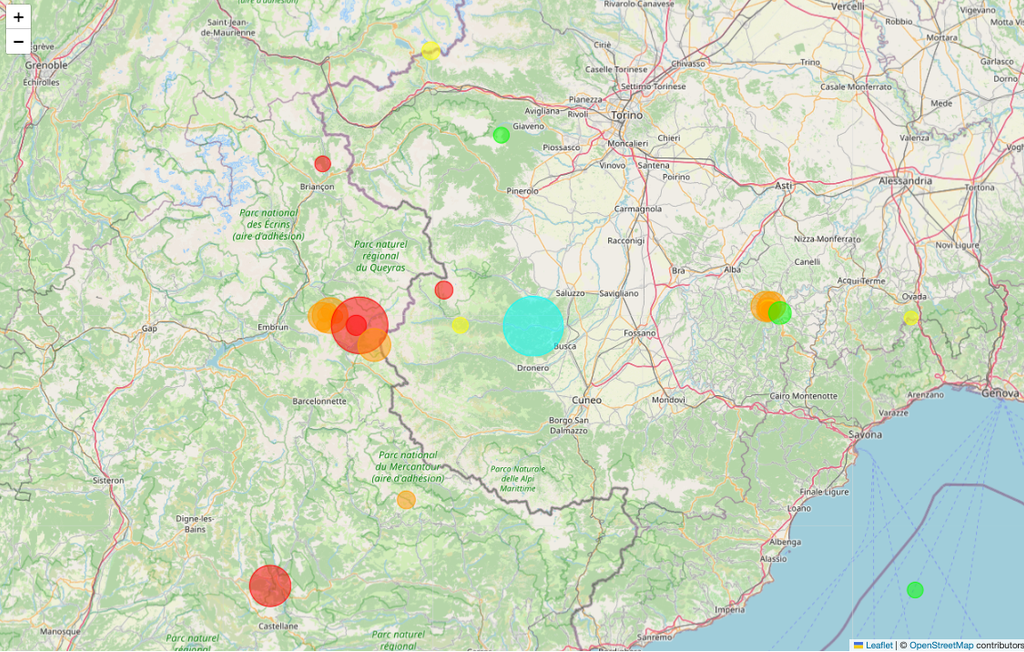Select the yellow circle left of the cyan circle
The width and height of the screenshot is (1024, 652).
460,325
